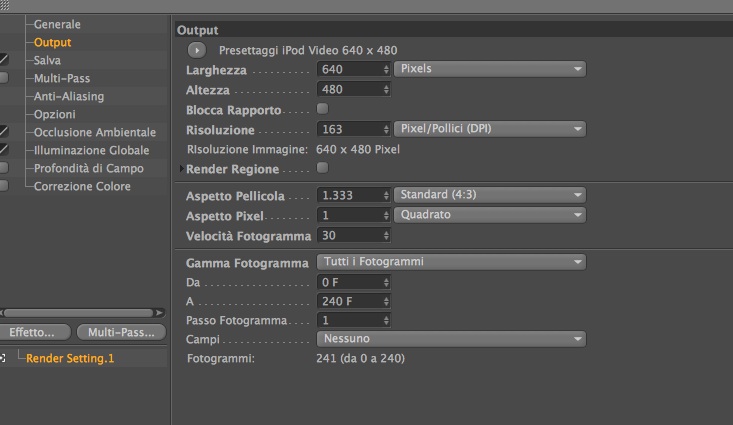Enable the Blocca Rapporto checkbox
Image resolution: width=733 pixels, height=425 pixels.
[x=322, y=108]
